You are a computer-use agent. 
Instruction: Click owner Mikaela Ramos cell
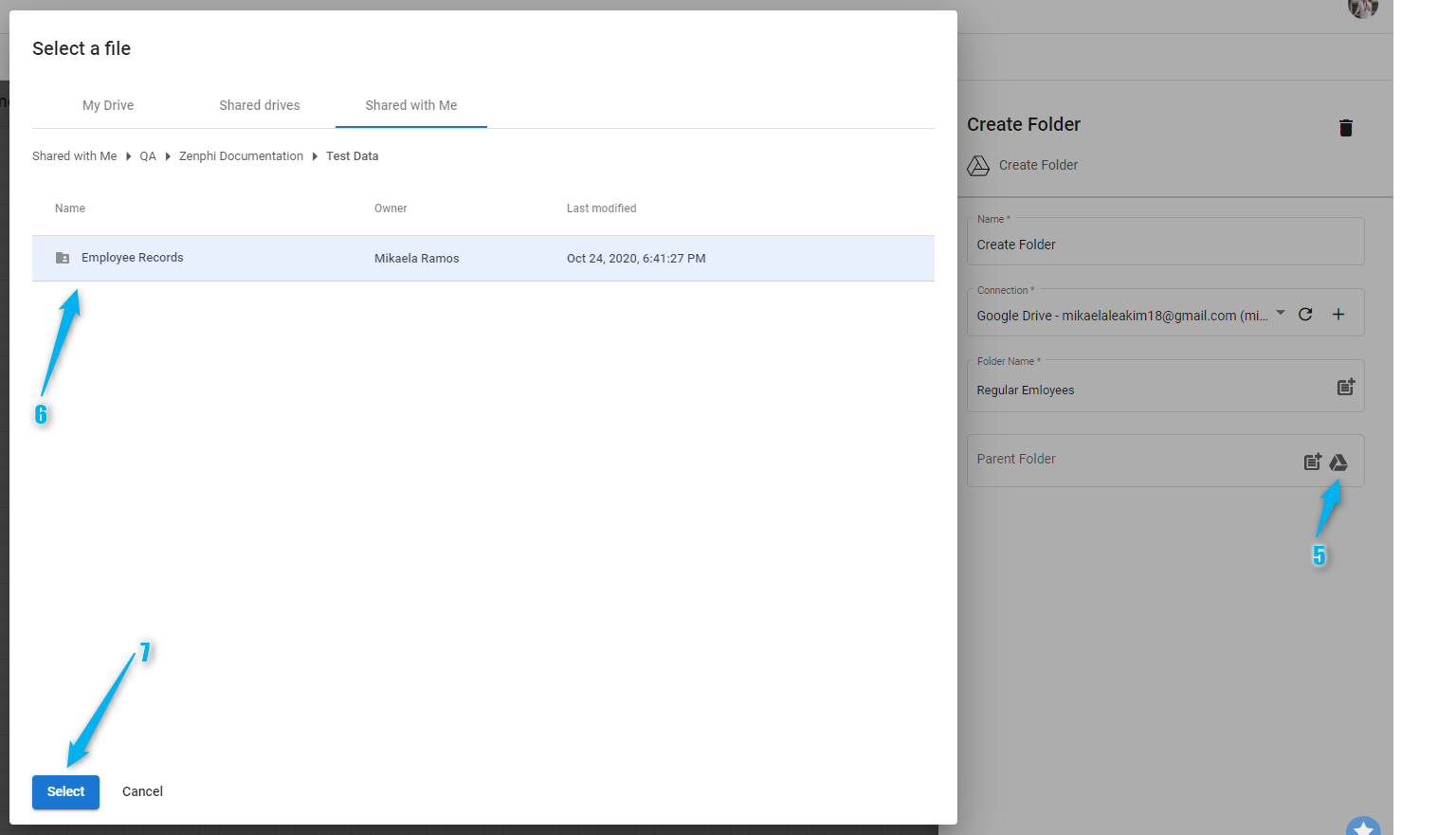coord(417,259)
